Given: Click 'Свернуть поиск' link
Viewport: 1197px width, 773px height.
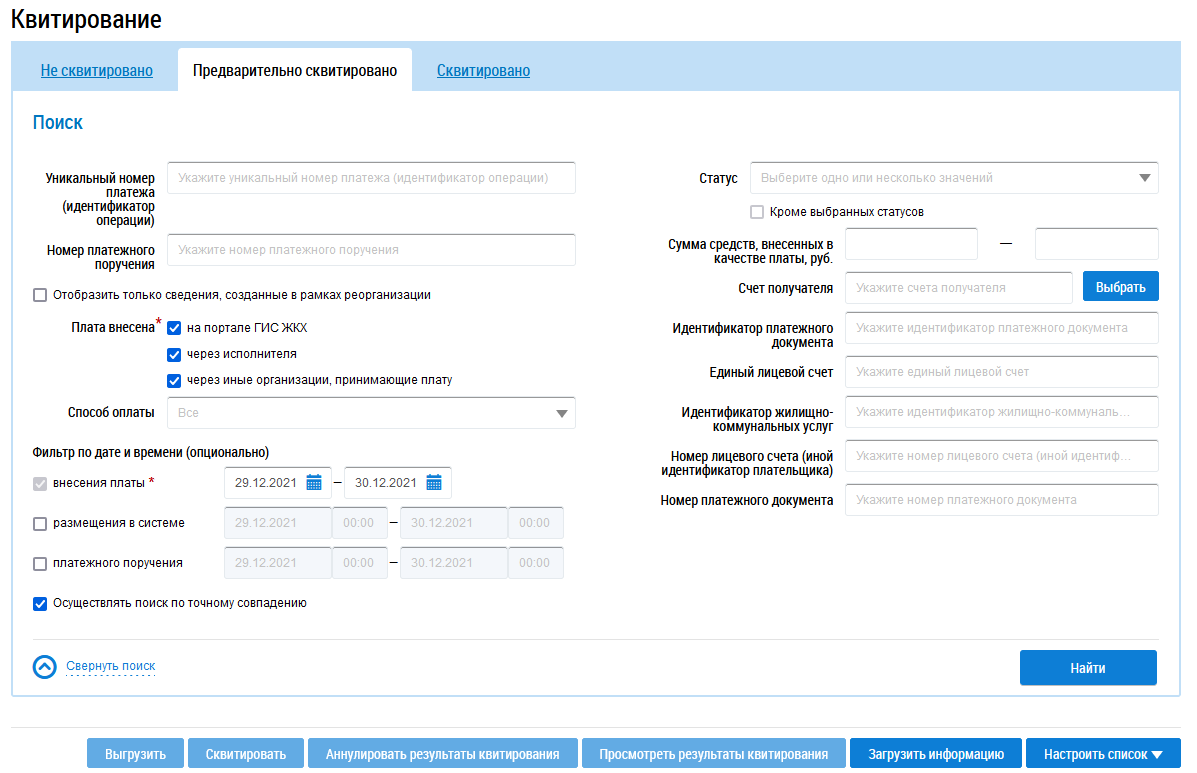Looking at the screenshot, I should coord(110,666).
